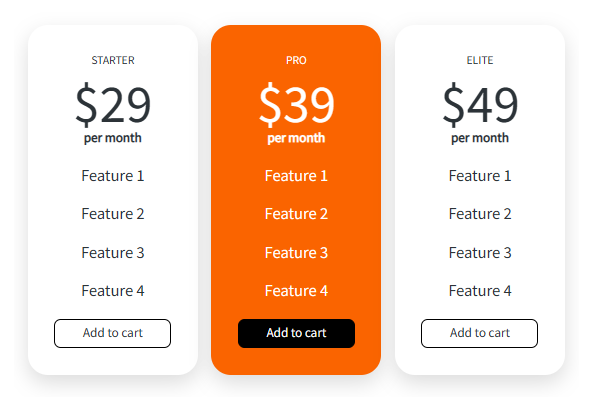Select the STARTER plan title

point(113,60)
